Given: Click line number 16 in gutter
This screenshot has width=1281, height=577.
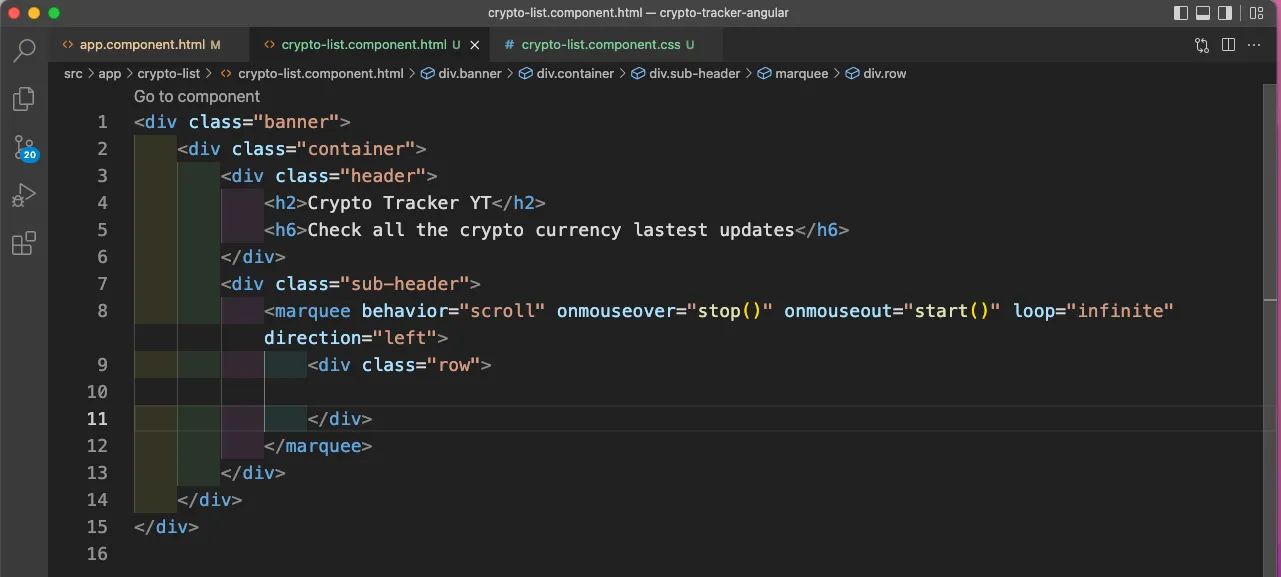Looking at the screenshot, I should pos(97,554).
